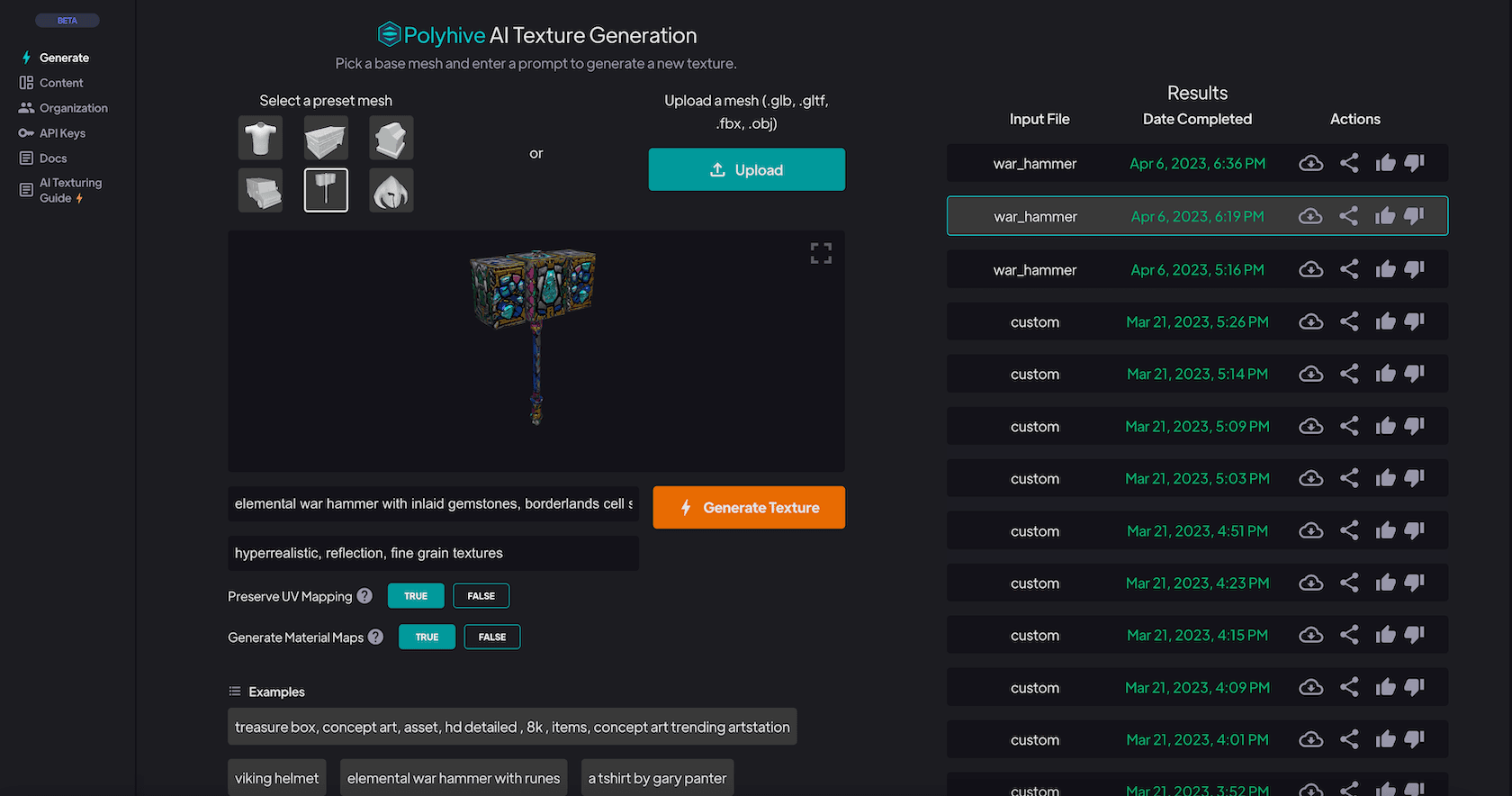
Task: Go to Organization in the sidebar
Action: [63, 108]
